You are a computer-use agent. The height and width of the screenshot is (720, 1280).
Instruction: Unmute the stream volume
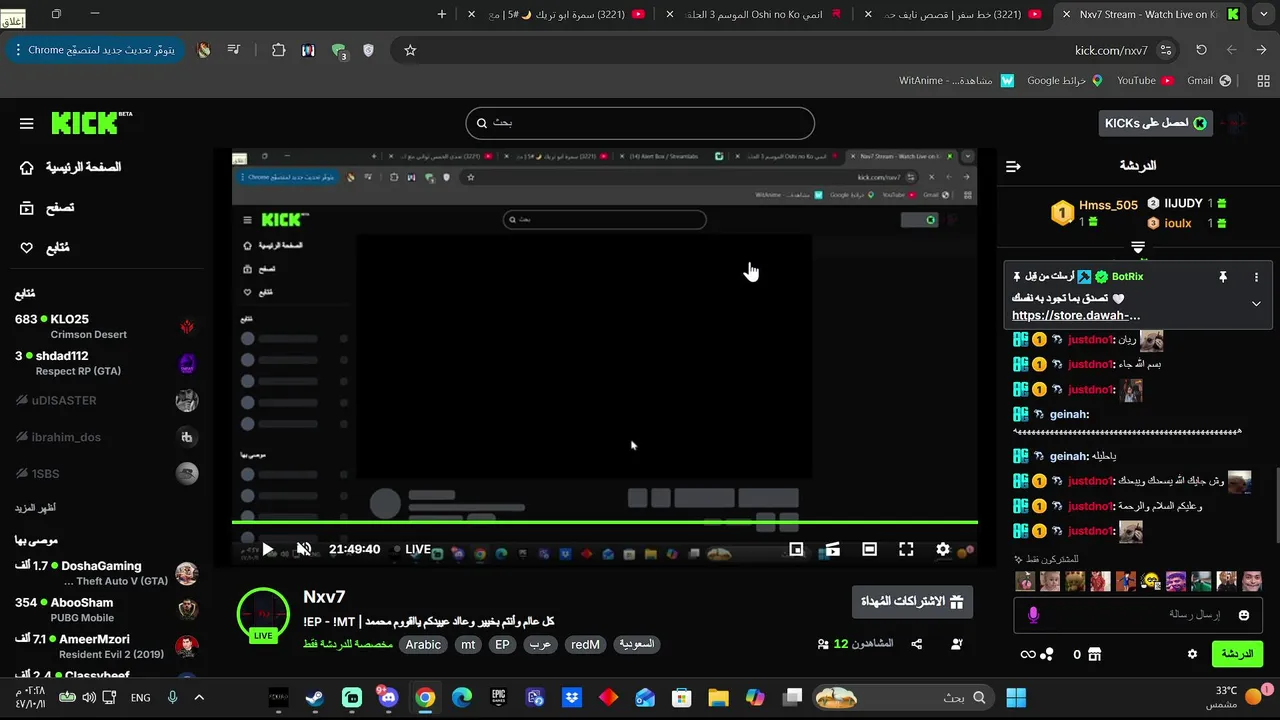[304, 549]
